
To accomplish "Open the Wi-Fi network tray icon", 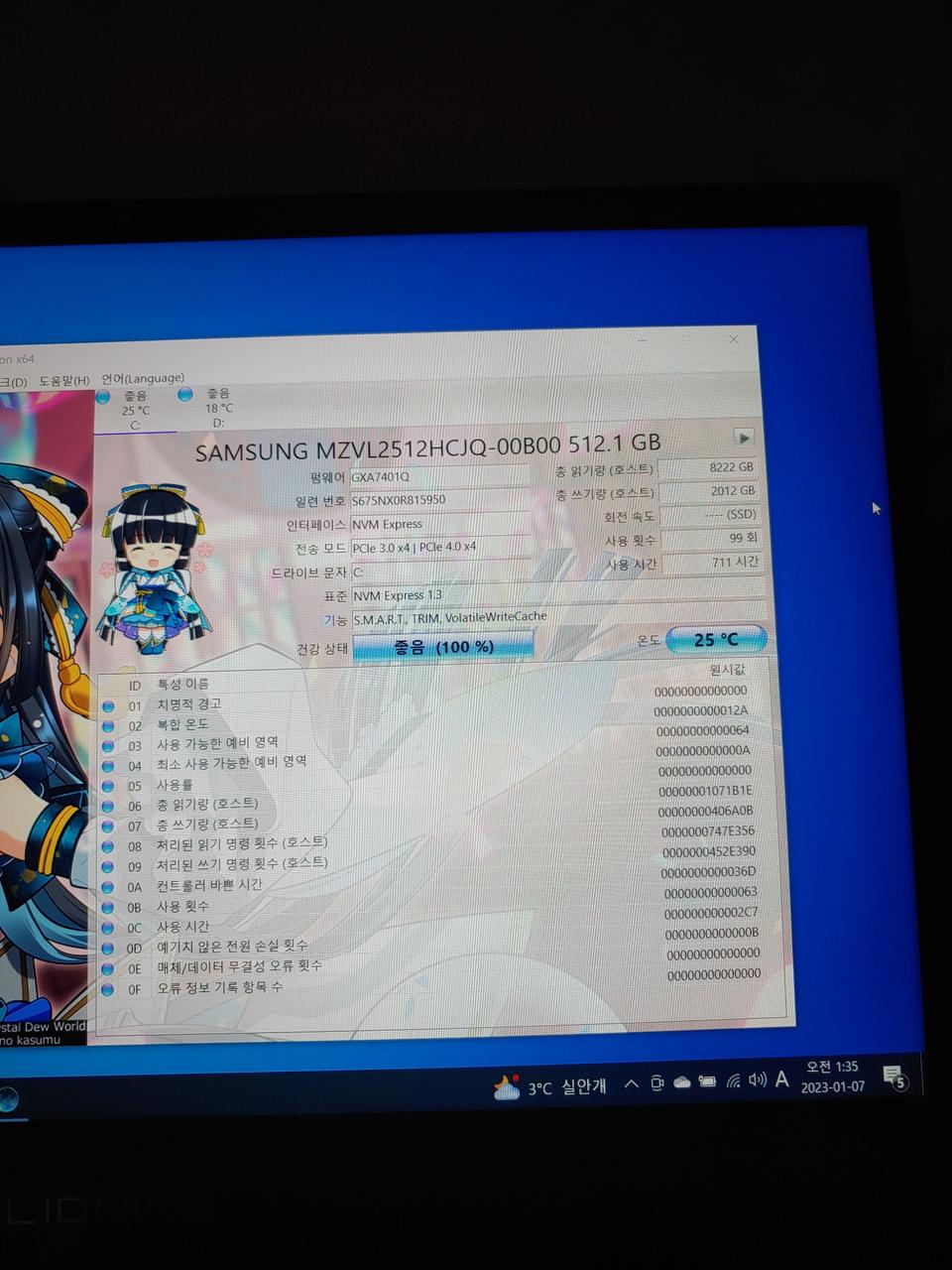I will point(733,1080).
